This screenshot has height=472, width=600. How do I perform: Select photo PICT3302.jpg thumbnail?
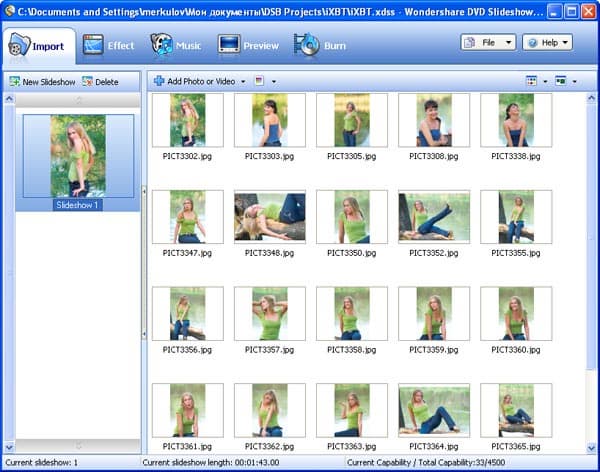coord(188,120)
